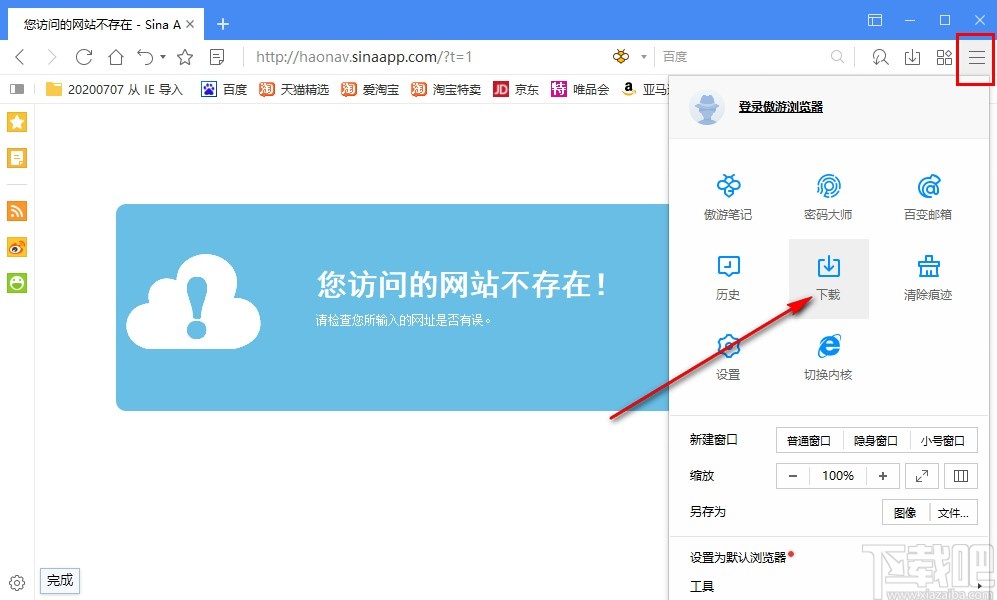The image size is (997, 600).
Task: Open a new 普通窗口 window
Action: click(x=809, y=440)
